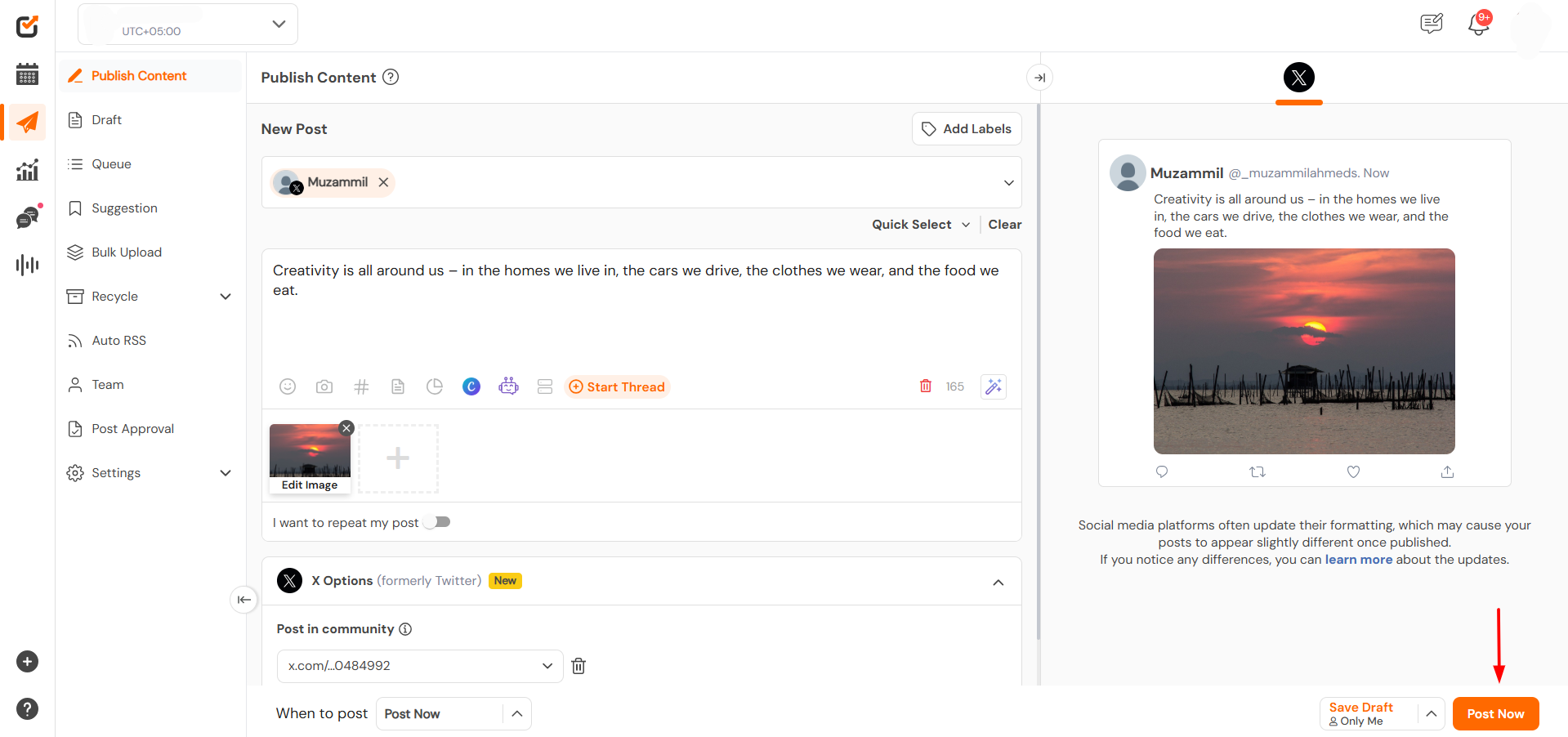This screenshot has height=737, width=1568.
Task: Expand the account selector dropdown
Action: [x=1009, y=183]
